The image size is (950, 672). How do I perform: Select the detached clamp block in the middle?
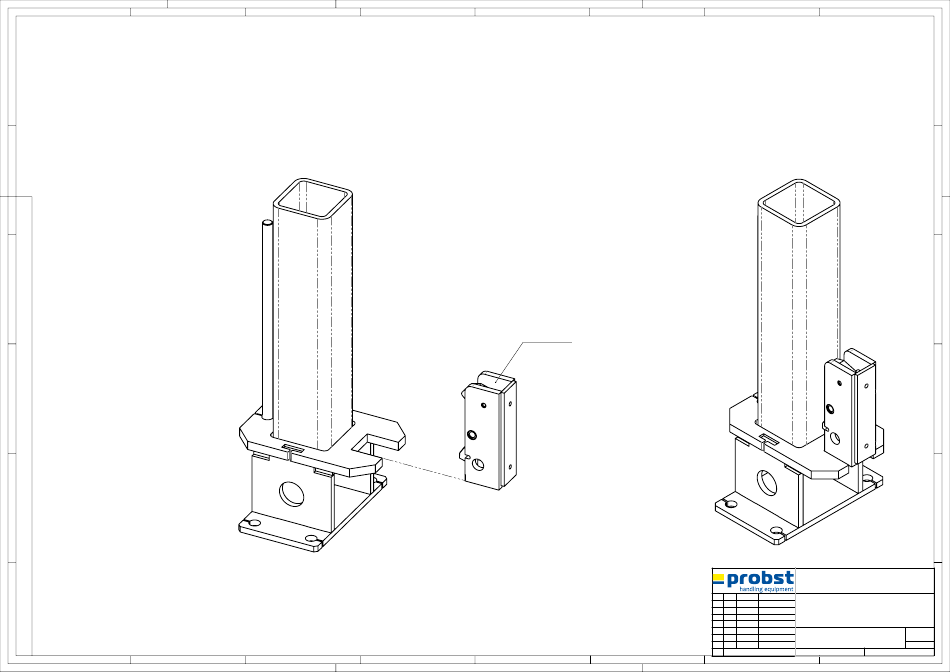pyautogui.click(x=488, y=430)
